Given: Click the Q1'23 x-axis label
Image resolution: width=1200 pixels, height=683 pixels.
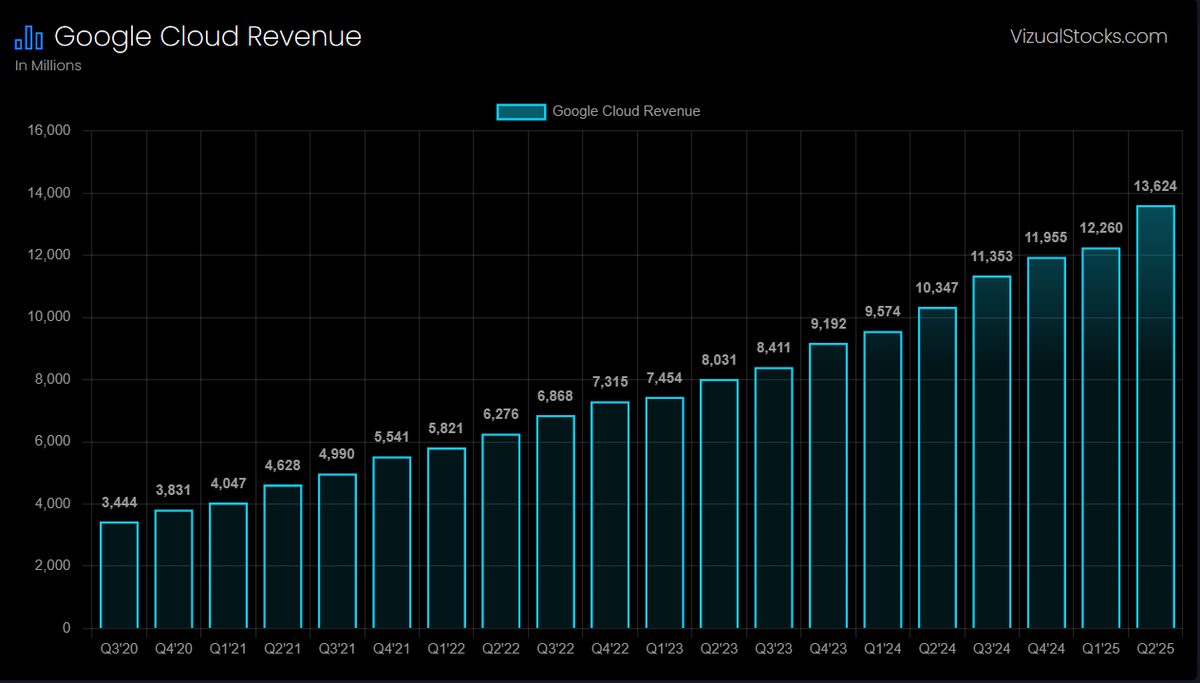Looking at the screenshot, I should (x=664, y=649).
